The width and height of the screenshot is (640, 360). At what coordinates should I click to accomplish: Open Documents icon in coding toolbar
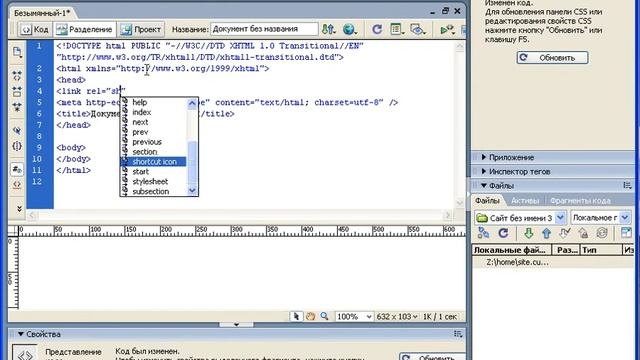click(x=17, y=52)
